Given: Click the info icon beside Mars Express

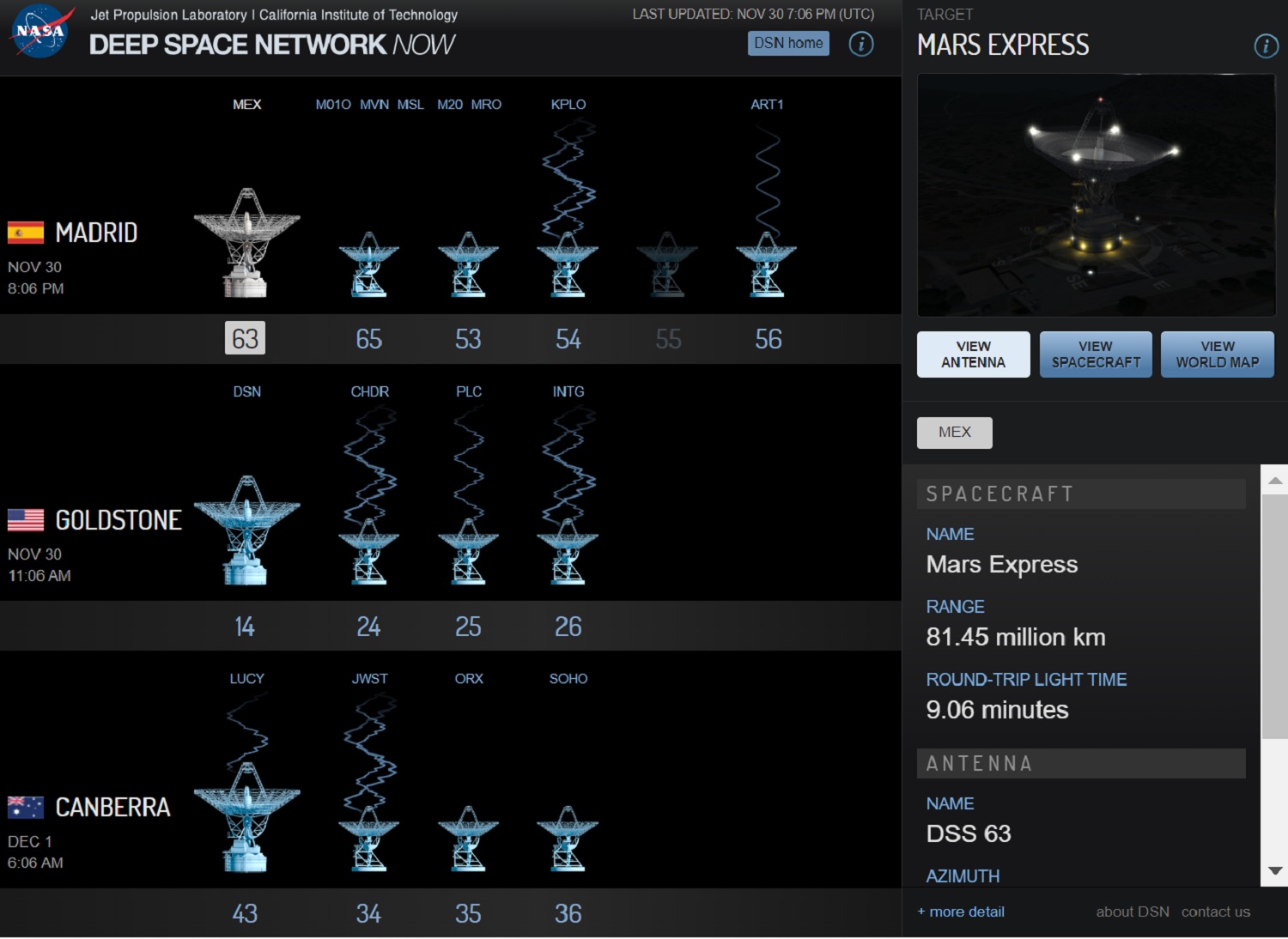Looking at the screenshot, I should coord(1266,47).
